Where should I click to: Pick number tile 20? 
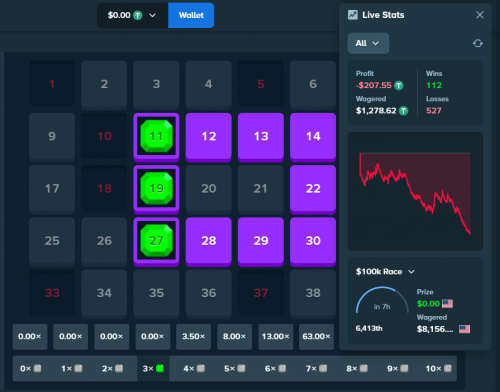pos(209,189)
